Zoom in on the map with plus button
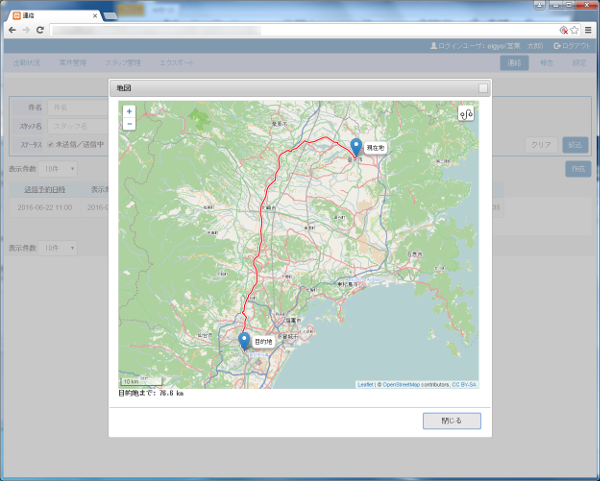The image size is (600, 481). [x=129, y=111]
